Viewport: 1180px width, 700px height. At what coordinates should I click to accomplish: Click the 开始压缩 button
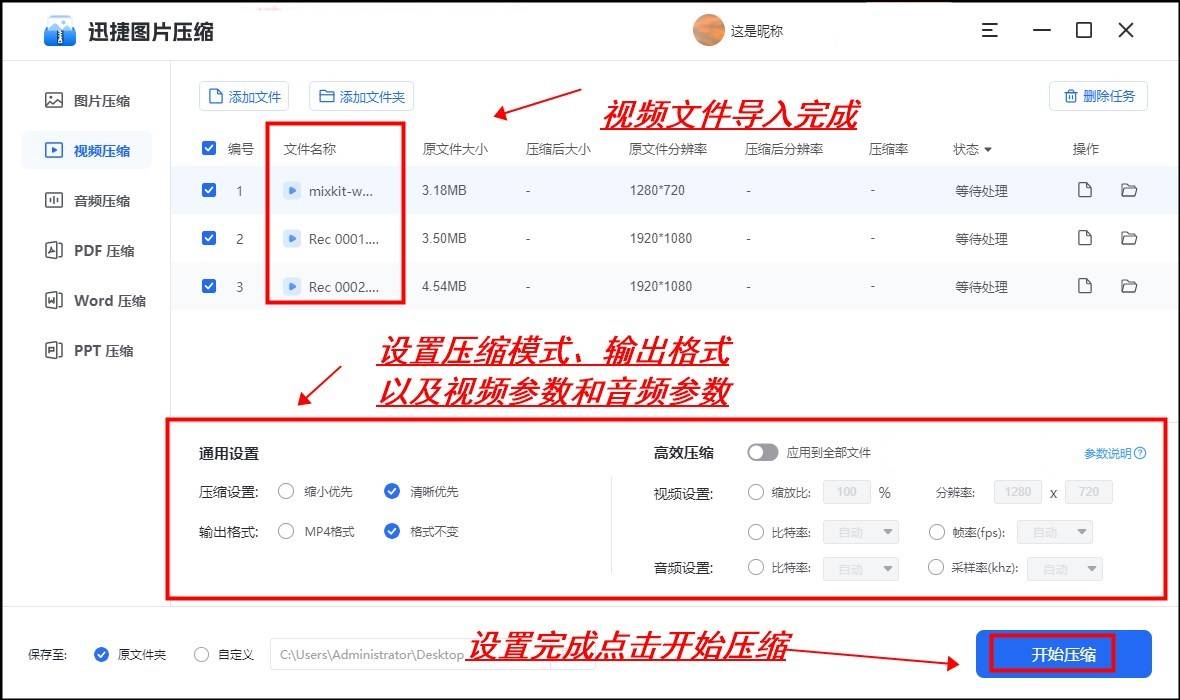coord(1063,653)
